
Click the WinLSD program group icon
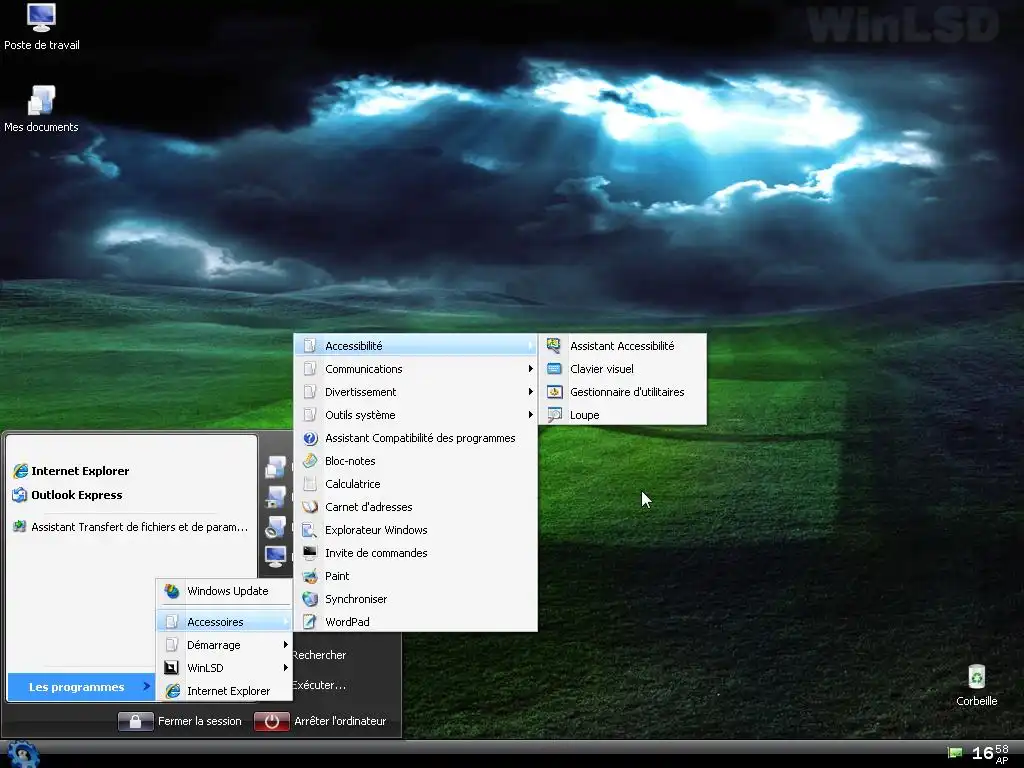tap(172, 667)
